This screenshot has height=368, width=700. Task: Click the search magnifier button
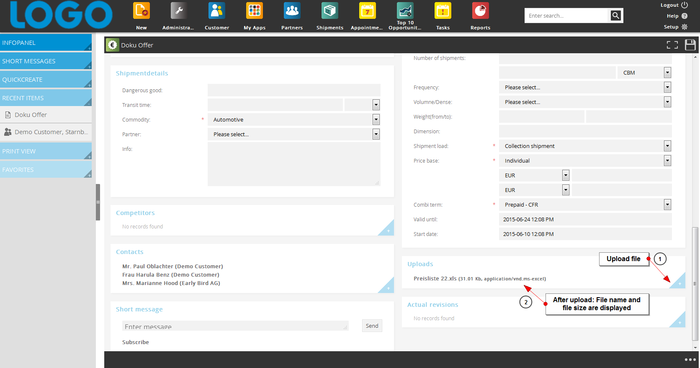click(616, 16)
